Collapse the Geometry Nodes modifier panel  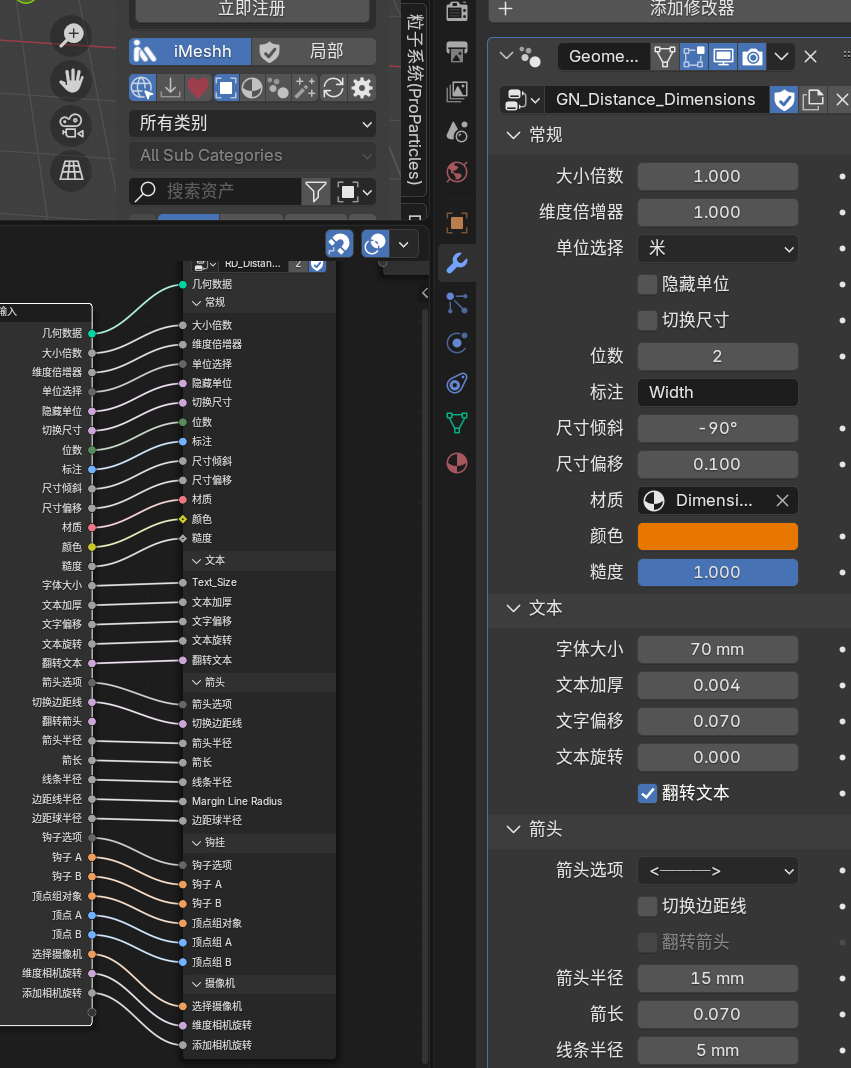pos(506,56)
